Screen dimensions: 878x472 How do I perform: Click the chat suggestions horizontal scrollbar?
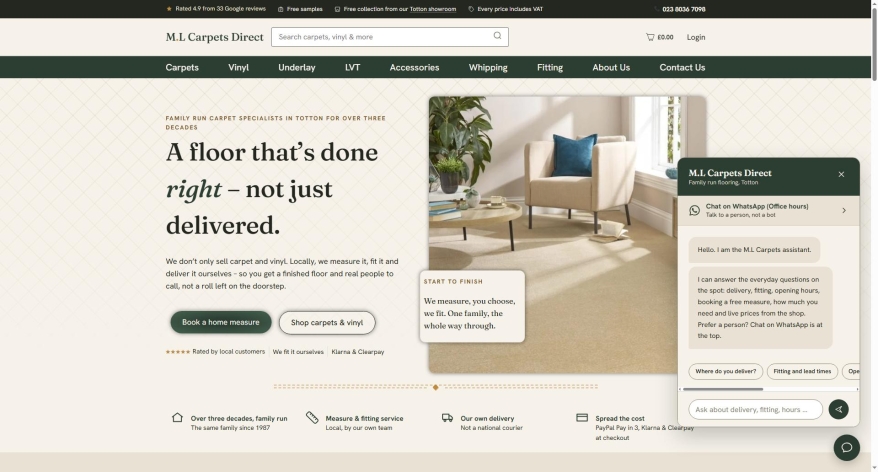(723, 389)
